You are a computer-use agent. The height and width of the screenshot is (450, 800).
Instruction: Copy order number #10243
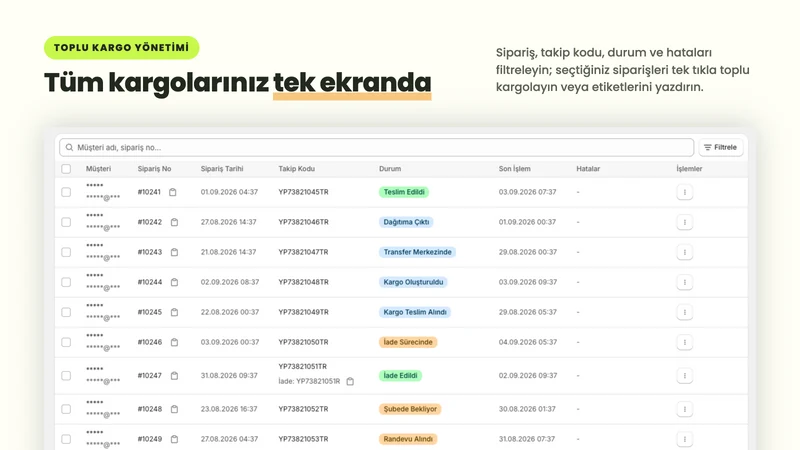click(174, 252)
